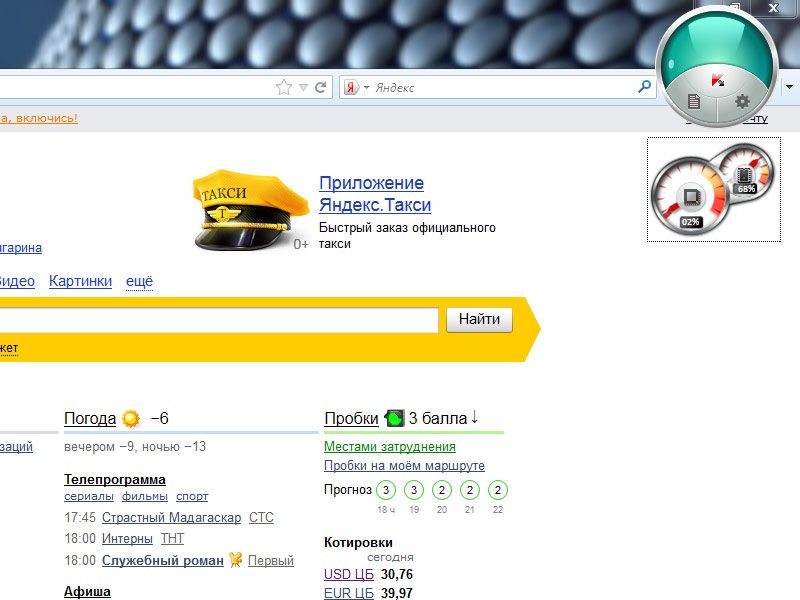The image size is (800, 600).
Task: Select the сериалы TV category
Action: (x=89, y=496)
